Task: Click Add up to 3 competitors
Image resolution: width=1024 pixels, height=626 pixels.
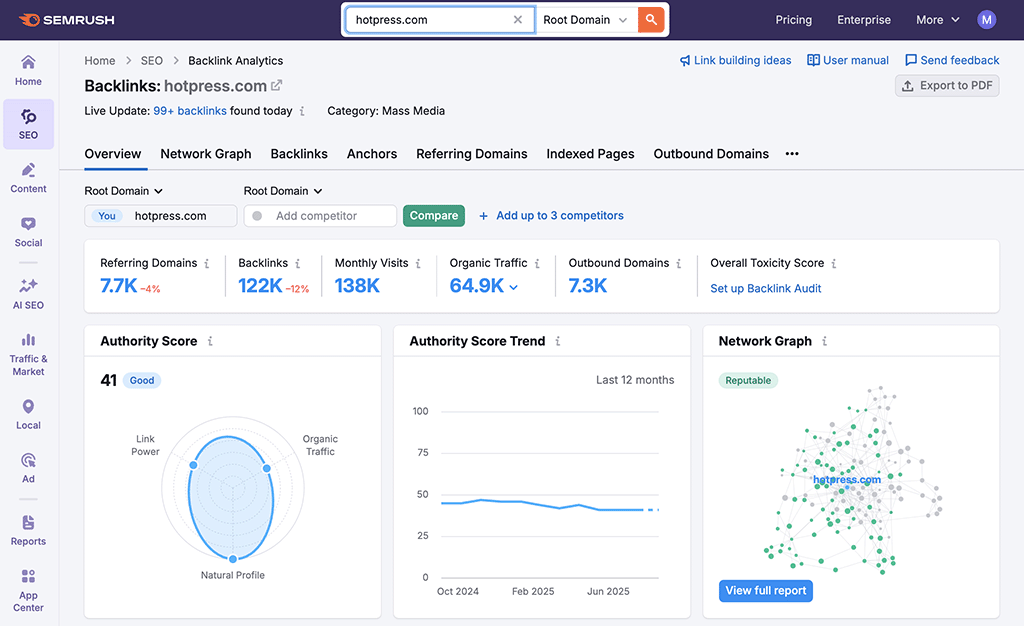Action: (x=551, y=215)
